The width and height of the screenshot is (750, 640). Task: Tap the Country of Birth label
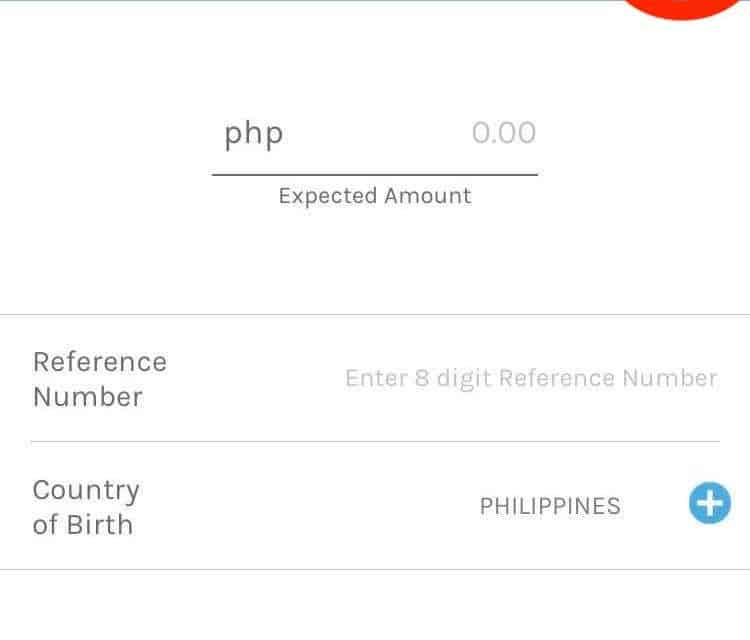click(x=86, y=507)
